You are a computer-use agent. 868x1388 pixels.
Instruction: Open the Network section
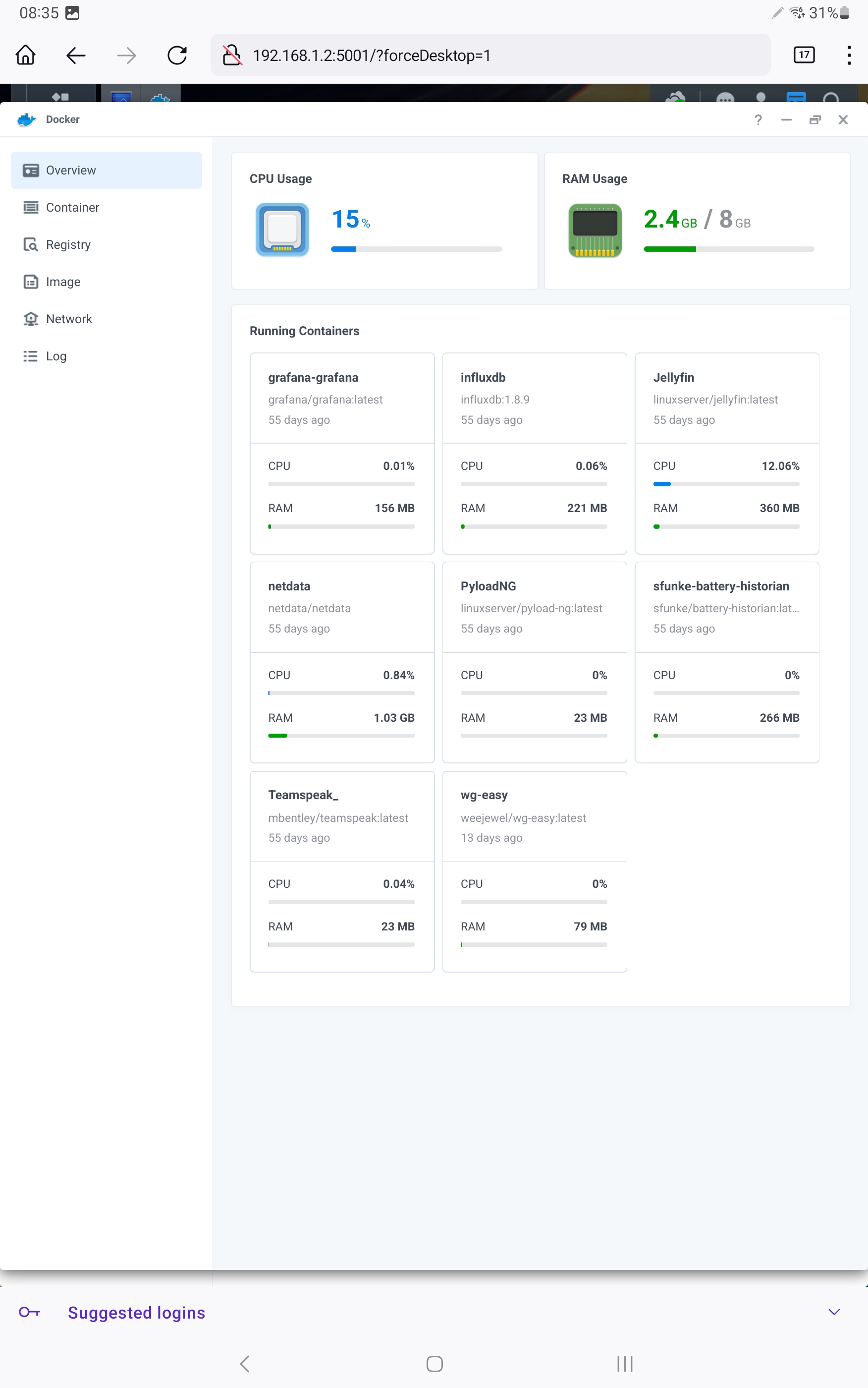pos(106,319)
